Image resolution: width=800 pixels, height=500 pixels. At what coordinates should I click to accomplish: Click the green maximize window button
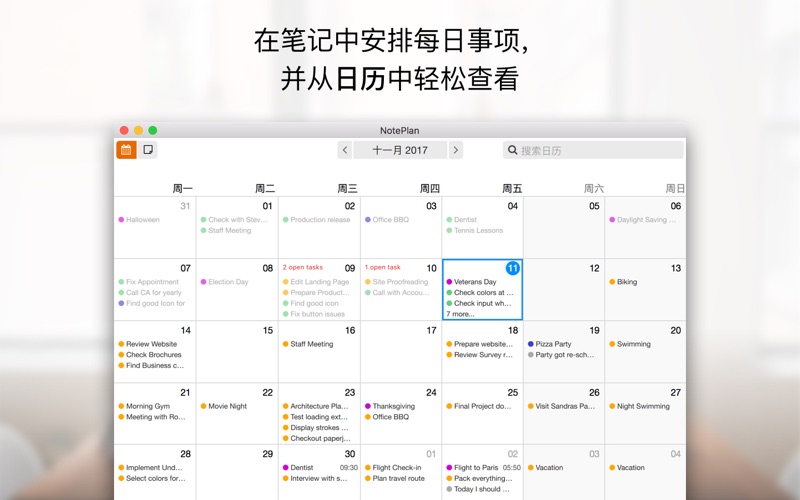[x=153, y=130]
